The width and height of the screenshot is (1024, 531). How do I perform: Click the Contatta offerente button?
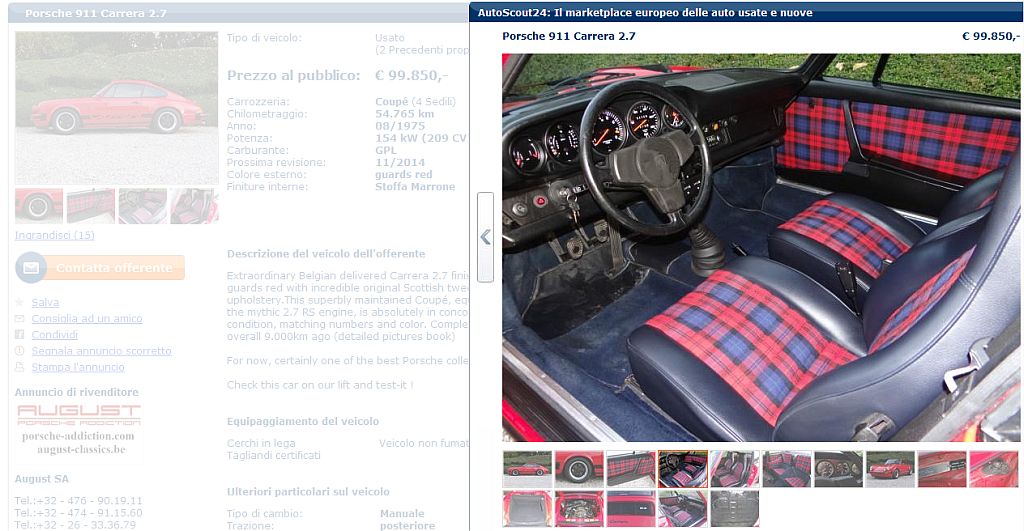(x=100, y=268)
